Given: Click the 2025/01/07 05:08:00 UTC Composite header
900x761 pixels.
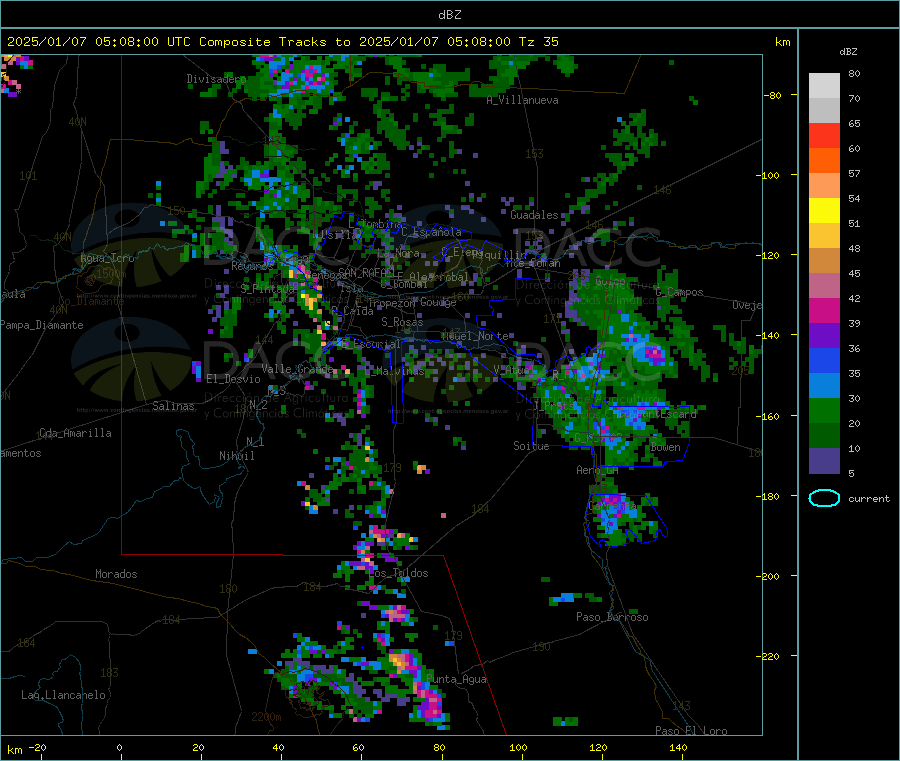Looking at the screenshot, I should (283, 41).
